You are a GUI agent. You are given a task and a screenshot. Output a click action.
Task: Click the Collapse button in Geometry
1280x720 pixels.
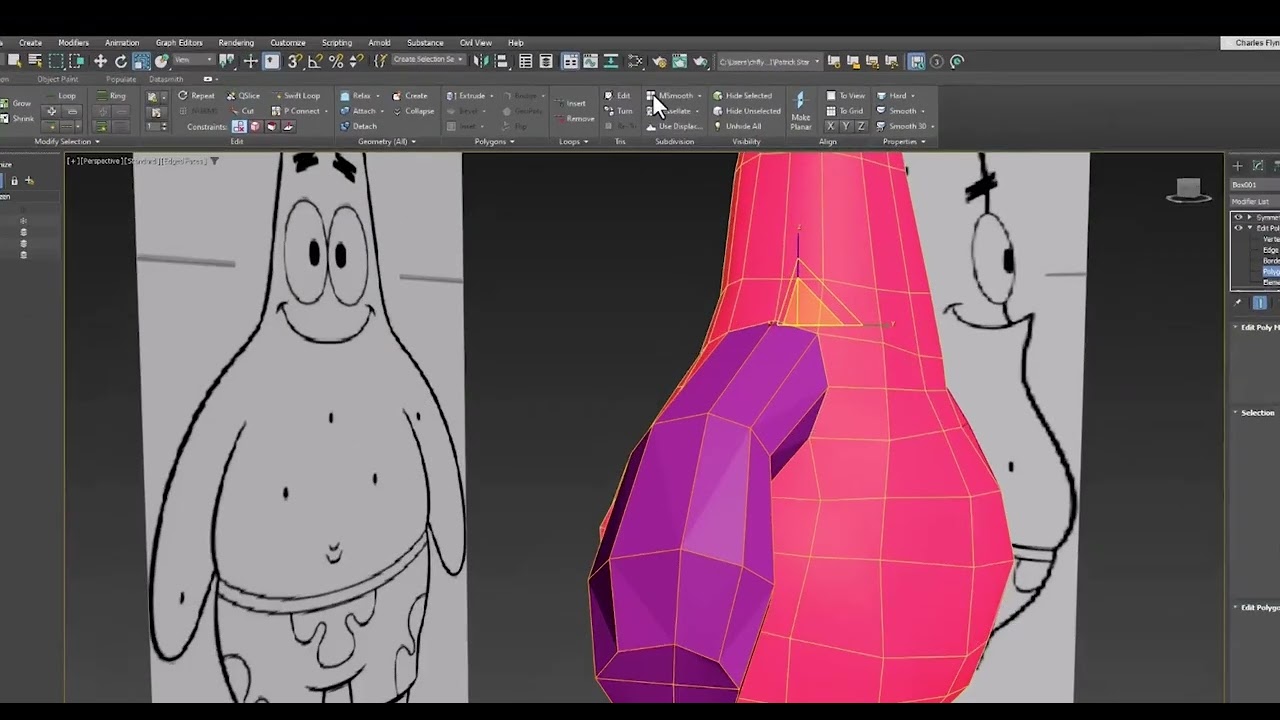(x=411, y=111)
